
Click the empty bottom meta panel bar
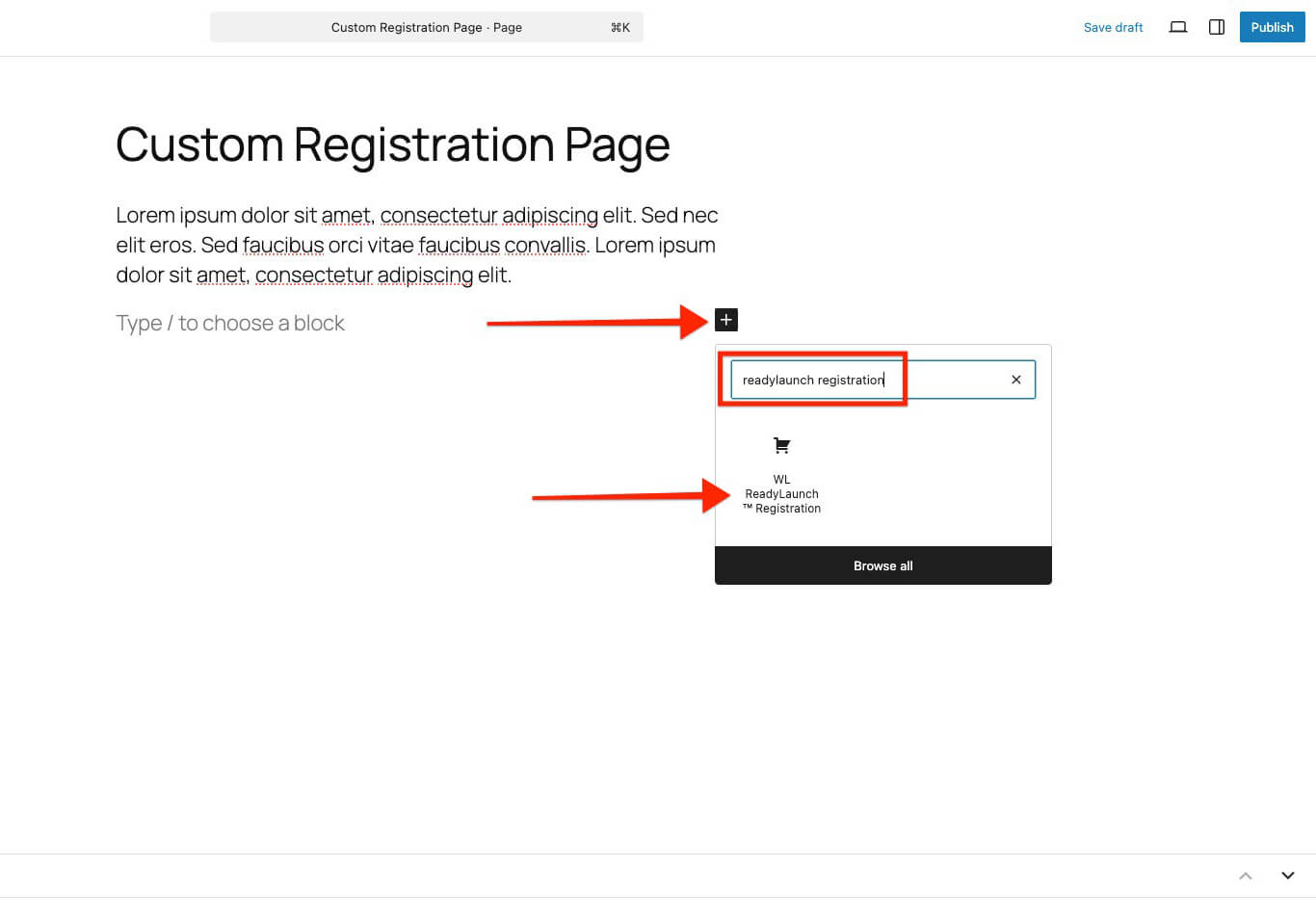(617, 876)
